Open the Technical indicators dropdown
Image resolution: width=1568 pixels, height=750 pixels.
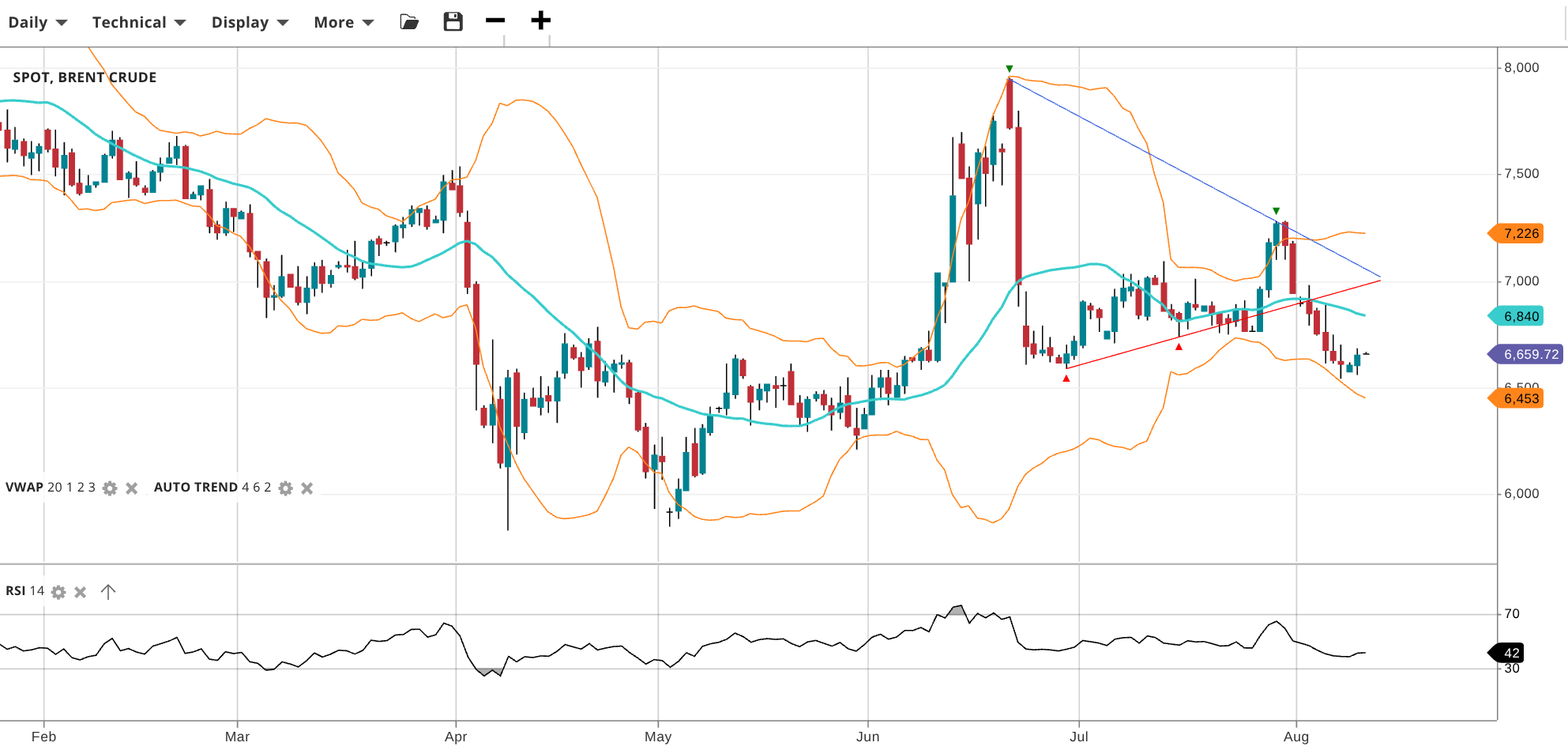(x=139, y=22)
